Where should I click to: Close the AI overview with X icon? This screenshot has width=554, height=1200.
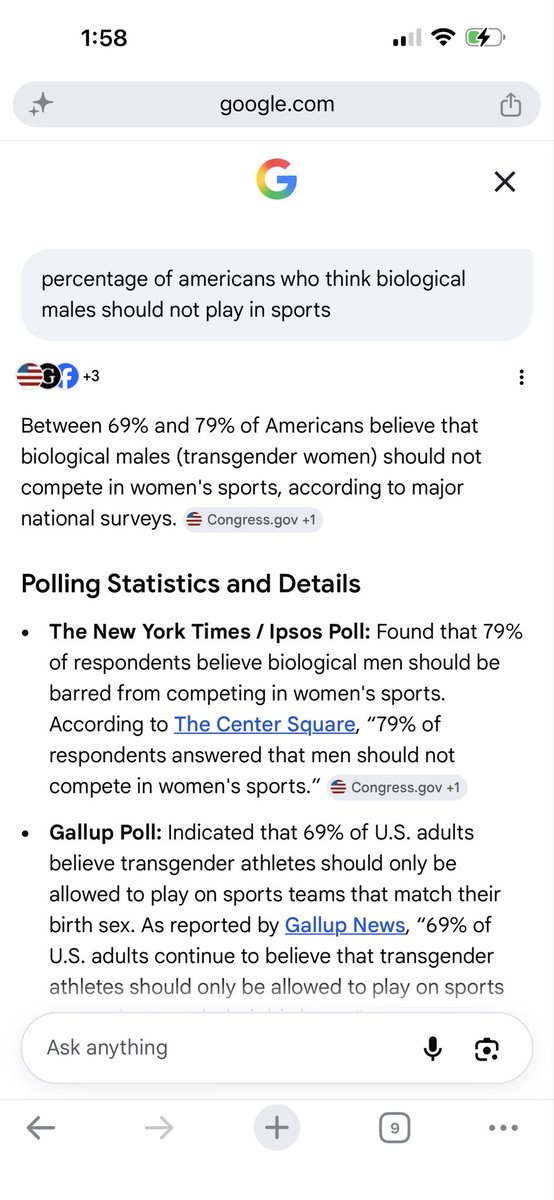coord(505,181)
